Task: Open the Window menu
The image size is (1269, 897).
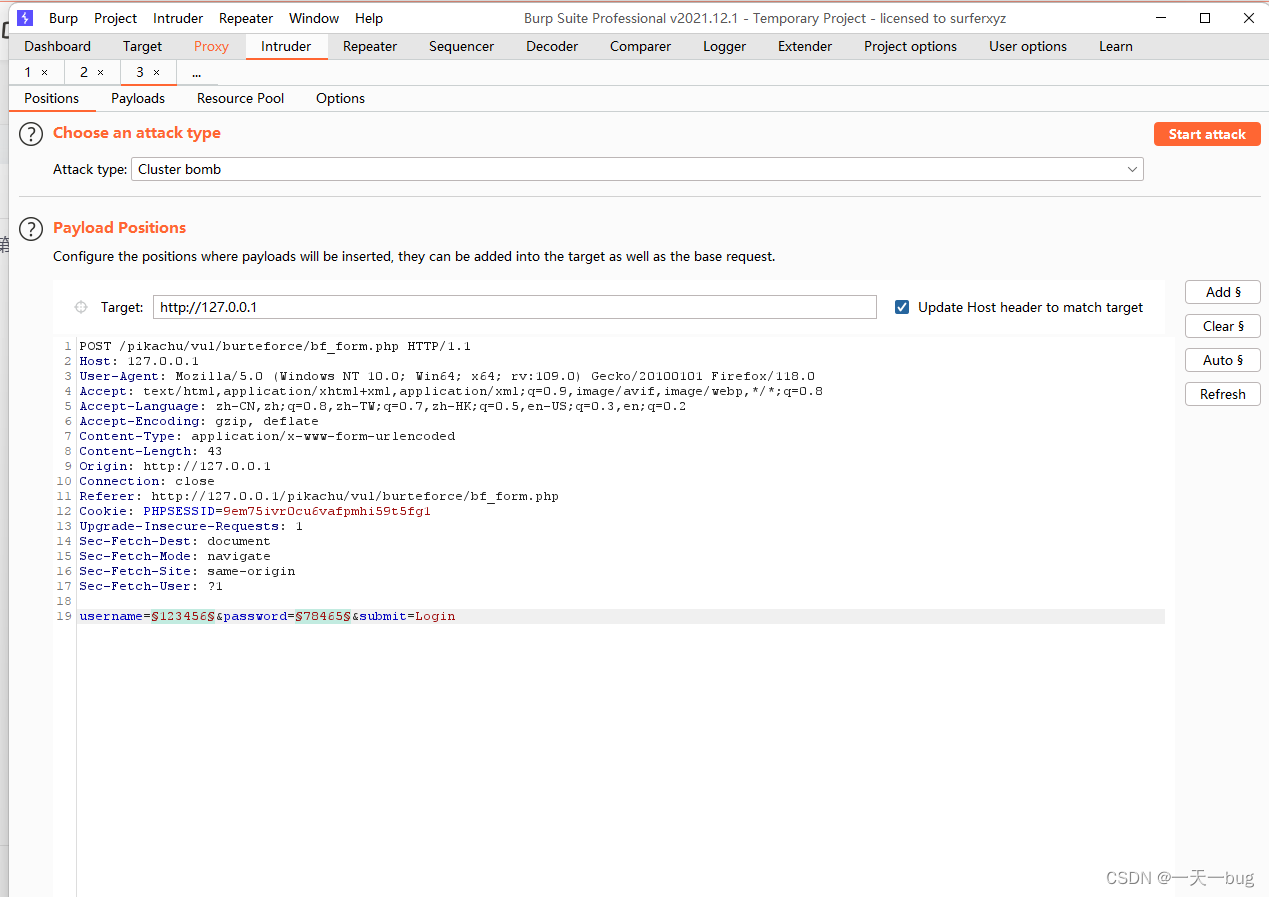Action: (x=314, y=18)
